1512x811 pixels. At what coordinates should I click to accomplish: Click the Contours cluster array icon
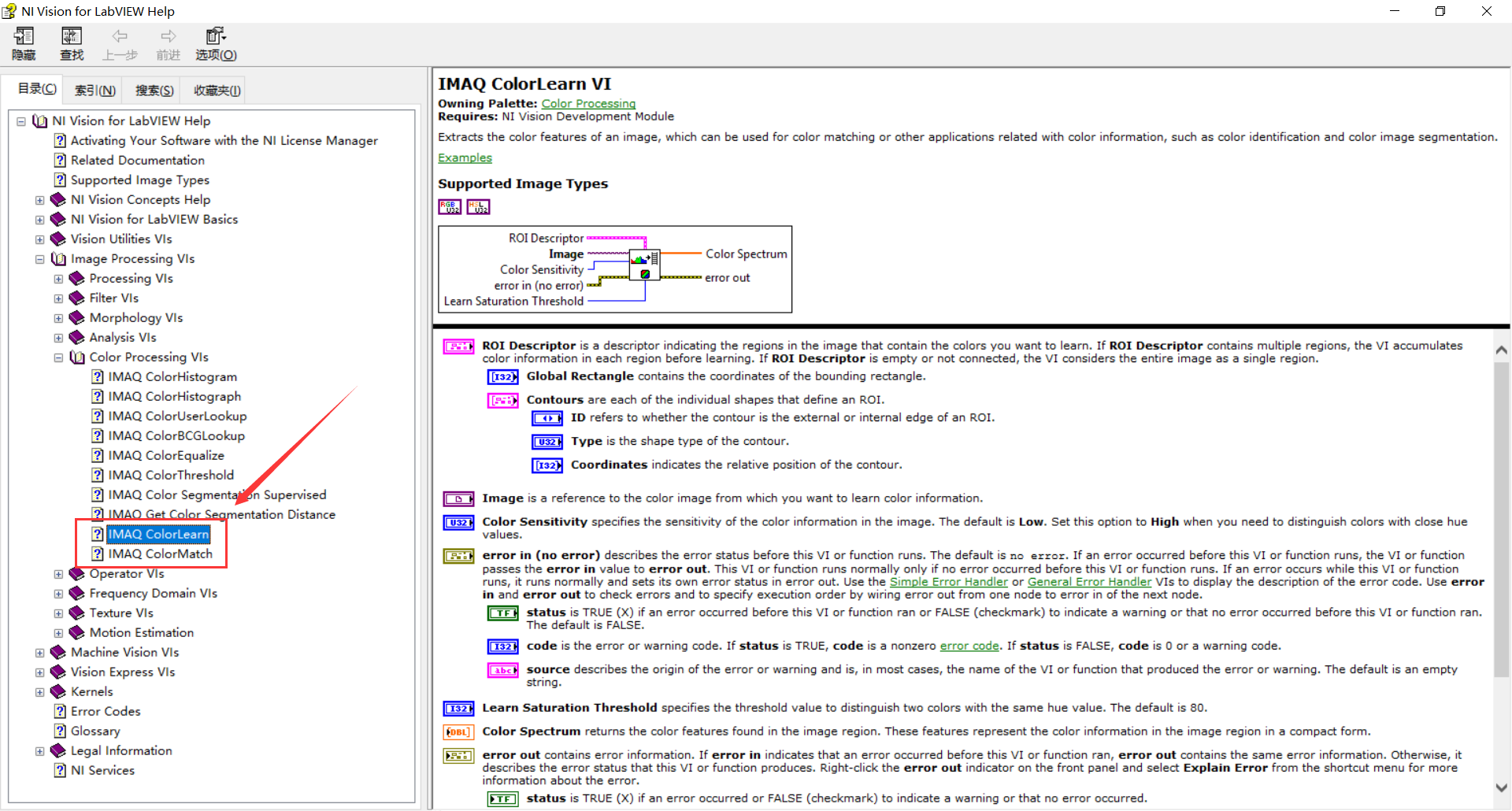tap(503, 401)
